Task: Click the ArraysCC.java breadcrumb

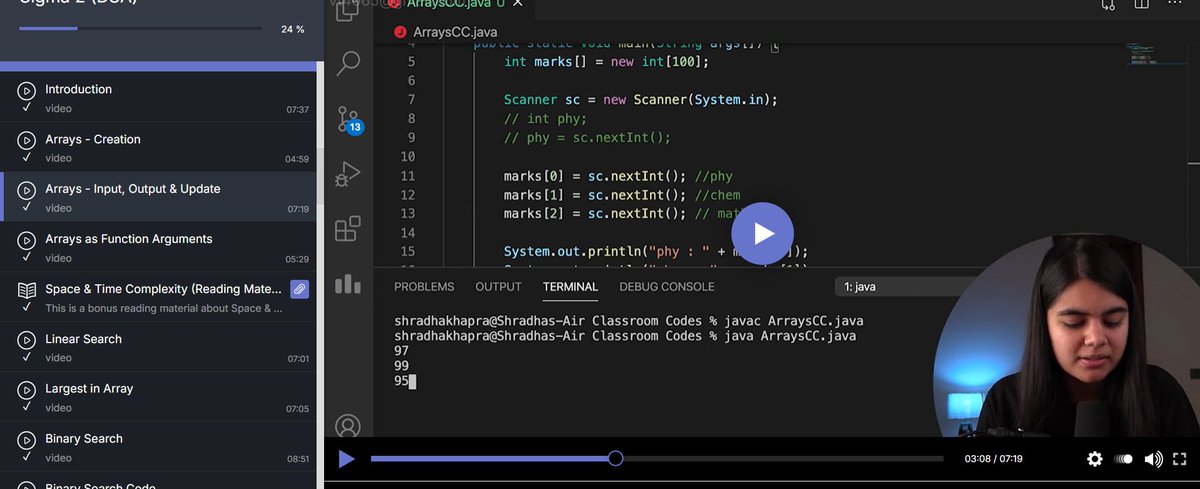Action: tap(447, 31)
